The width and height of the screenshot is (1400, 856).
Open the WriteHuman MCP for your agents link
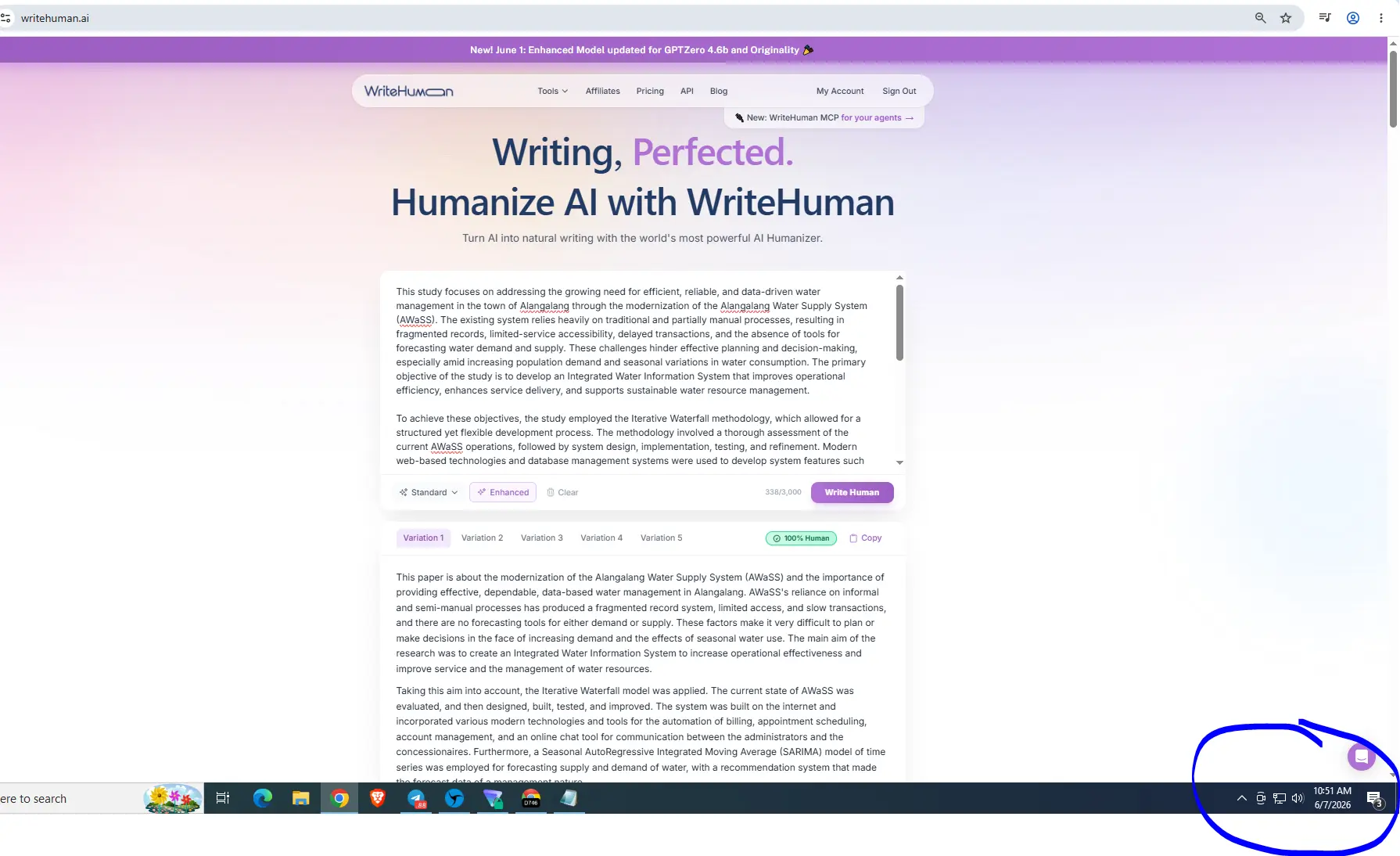pos(824,118)
